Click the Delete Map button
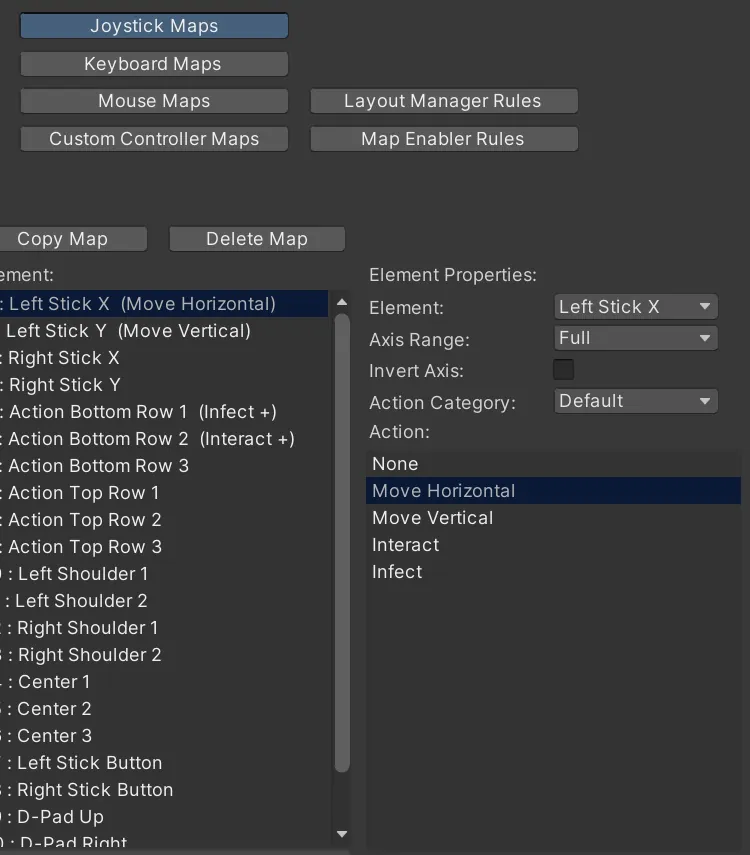Image resolution: width=750 pixels, height=855 pixels. click(257, 239)
